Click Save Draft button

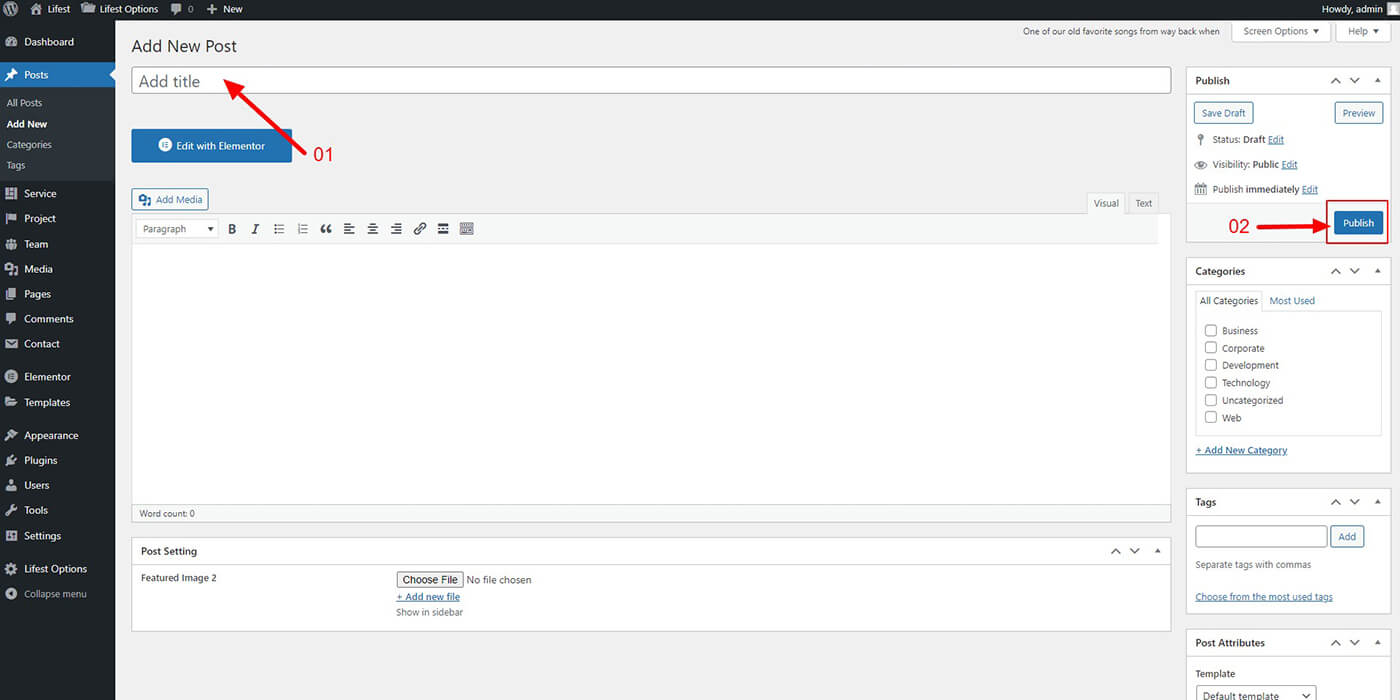tap(1224, 113)
